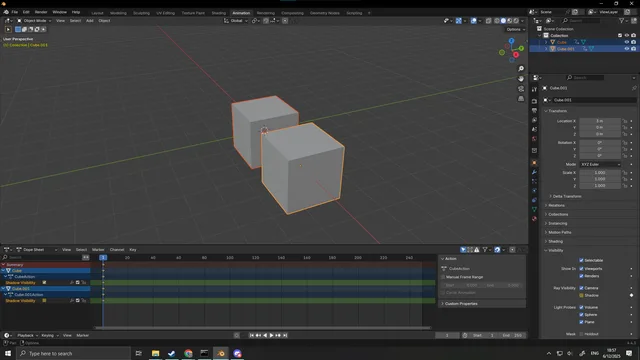Hide Cube with its outliner eye icon
Screen dimensions: 640x360
pyautogui.click(x=627, y=42)
